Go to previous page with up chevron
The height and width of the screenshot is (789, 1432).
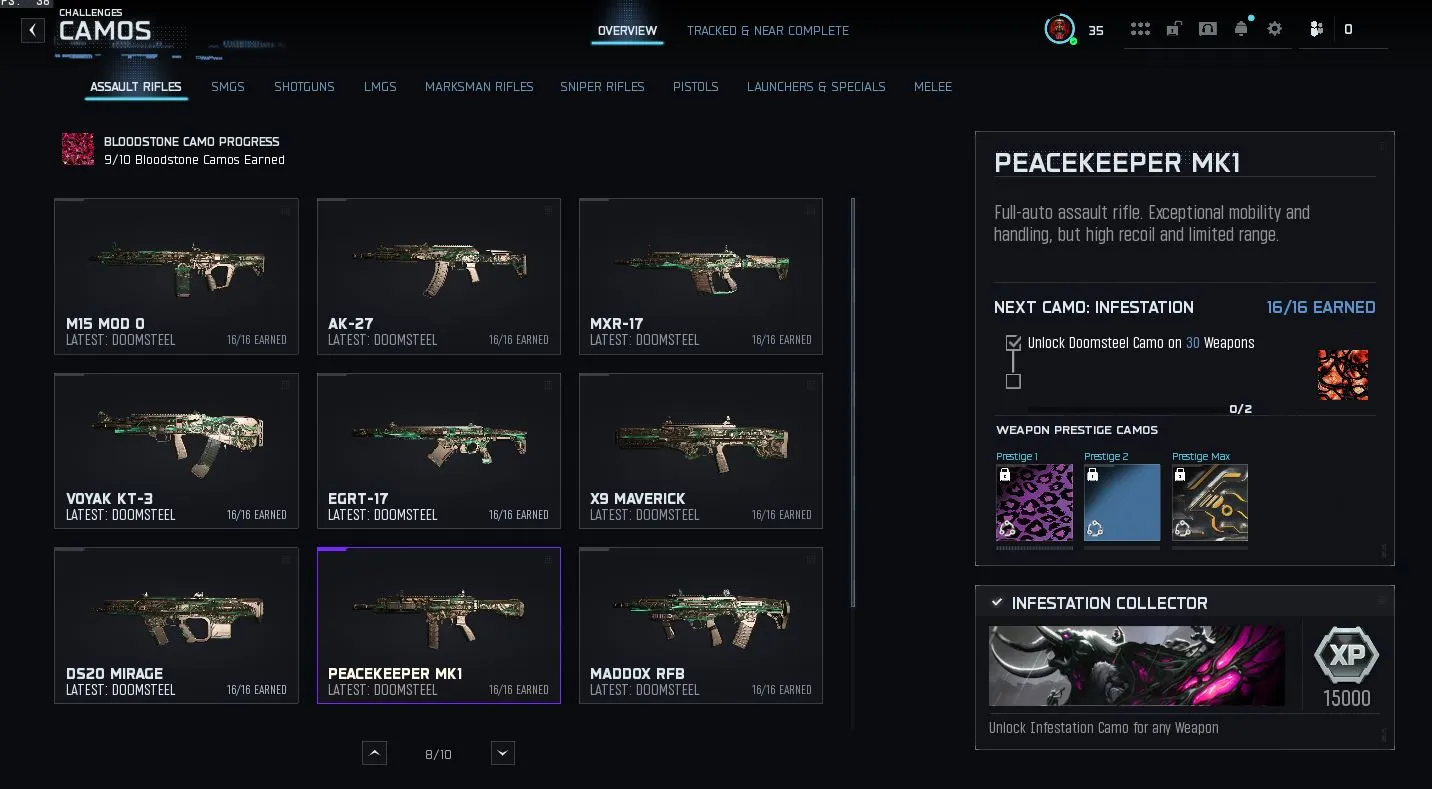(374, 753)
